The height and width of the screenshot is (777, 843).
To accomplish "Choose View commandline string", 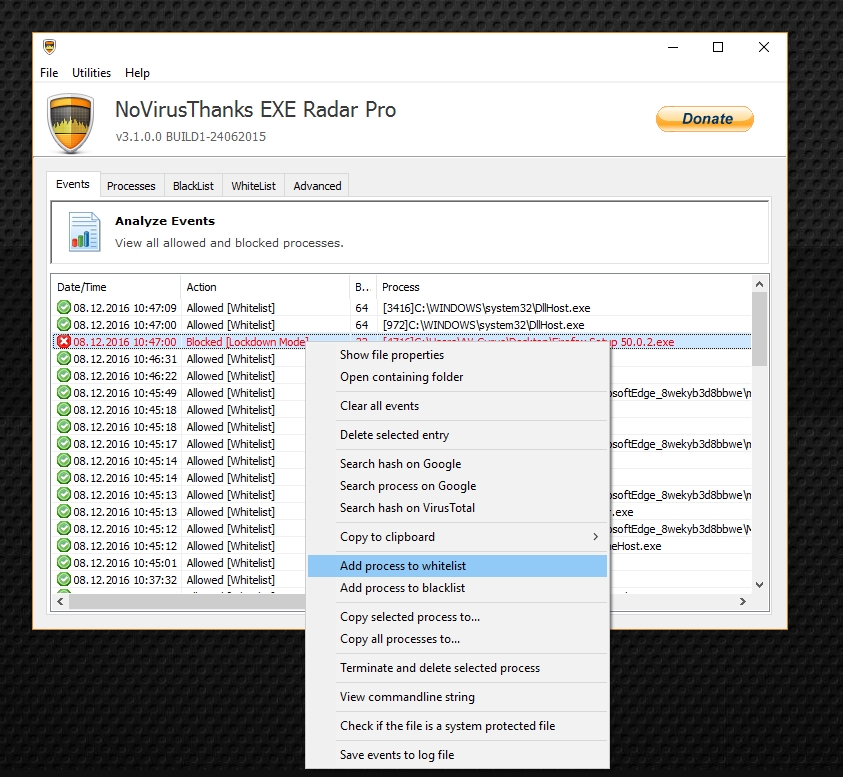I will coord(457,697).
